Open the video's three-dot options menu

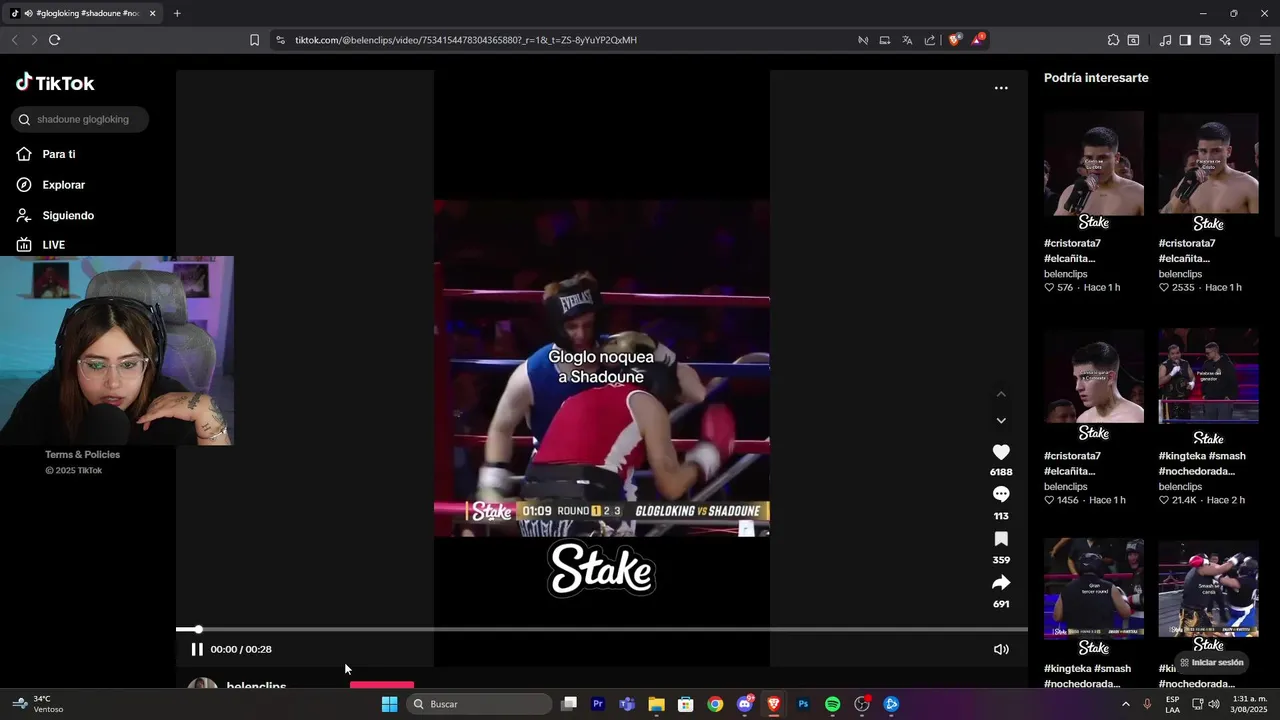pyautogui.click(x=1001, y=88)
